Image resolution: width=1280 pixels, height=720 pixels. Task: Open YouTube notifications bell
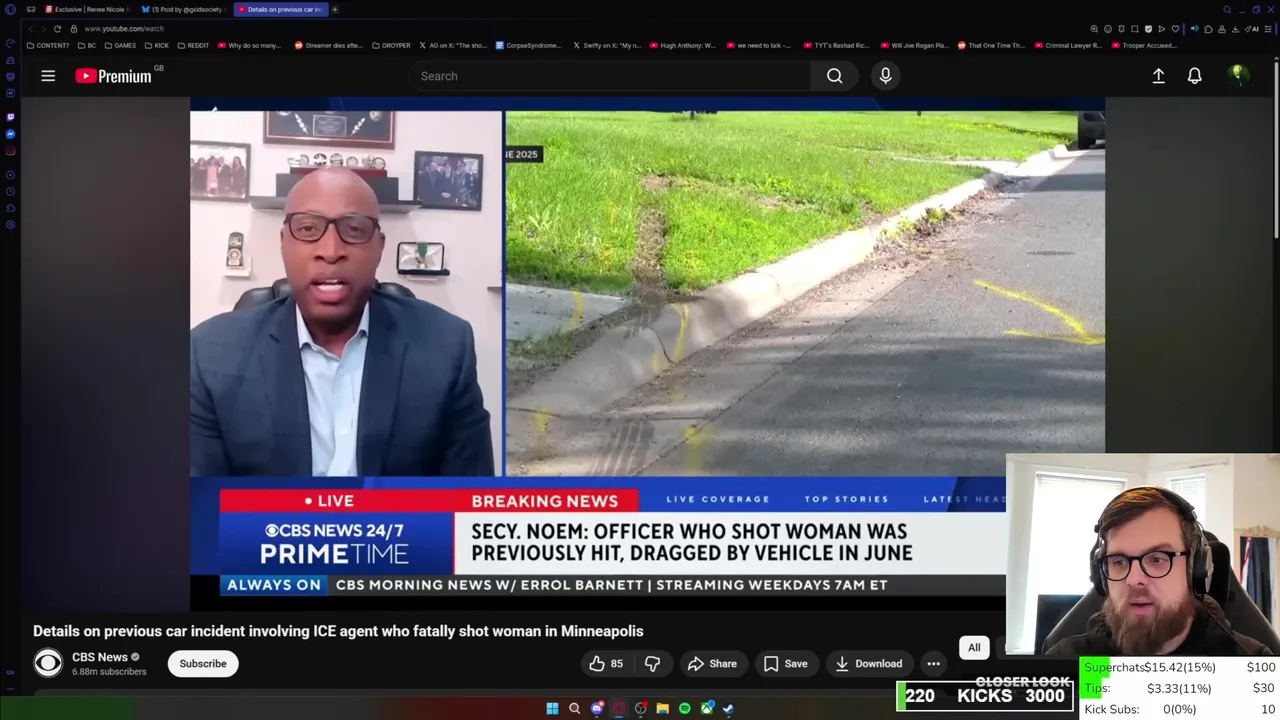(1194, 76)
